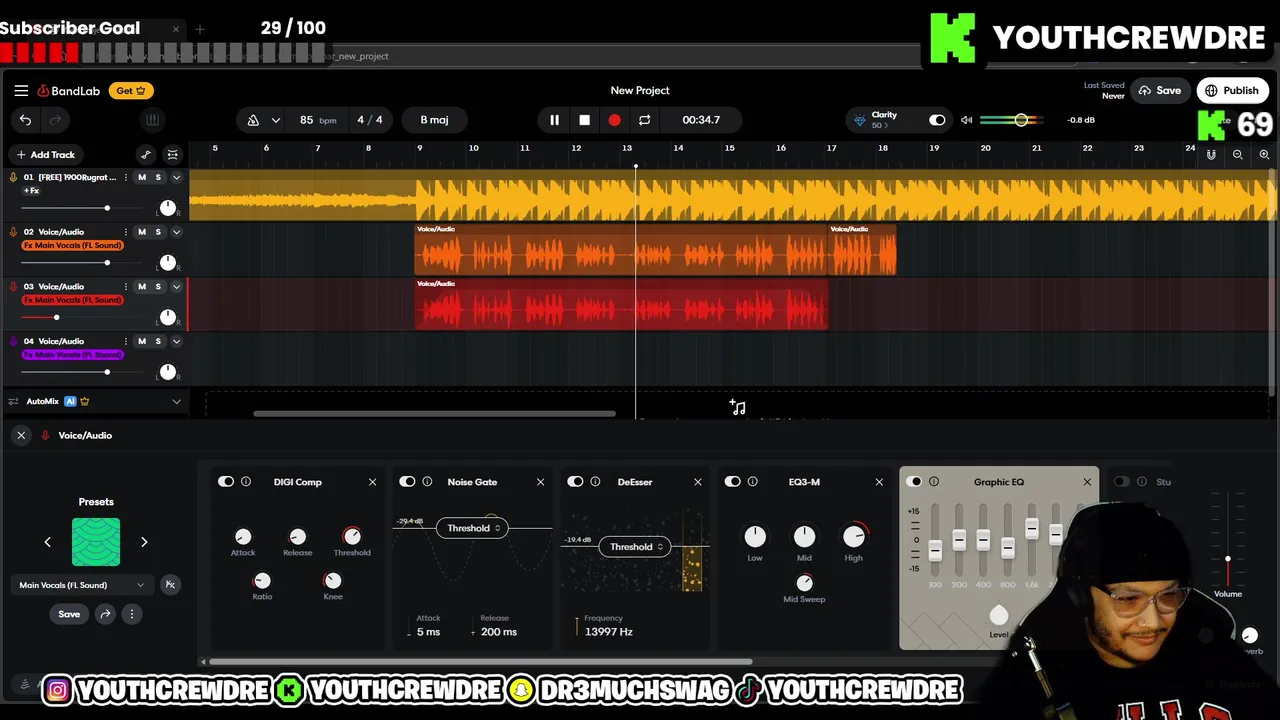Open the BandLab hamburger menu
The width and height of the screenshot is (1280, 720).
(x=21, y=90)
